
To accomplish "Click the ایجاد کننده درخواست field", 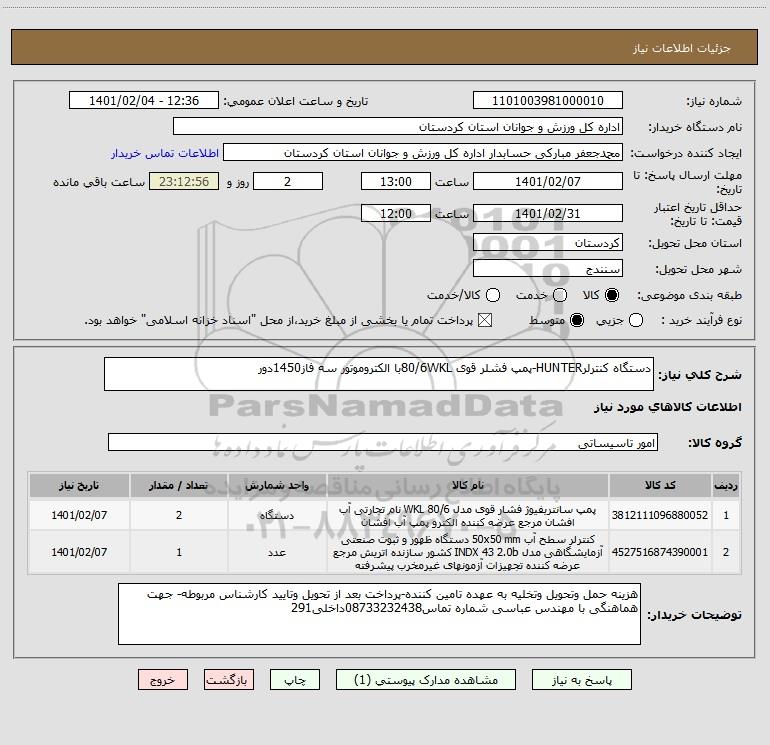I will click(x=423, y=152).
